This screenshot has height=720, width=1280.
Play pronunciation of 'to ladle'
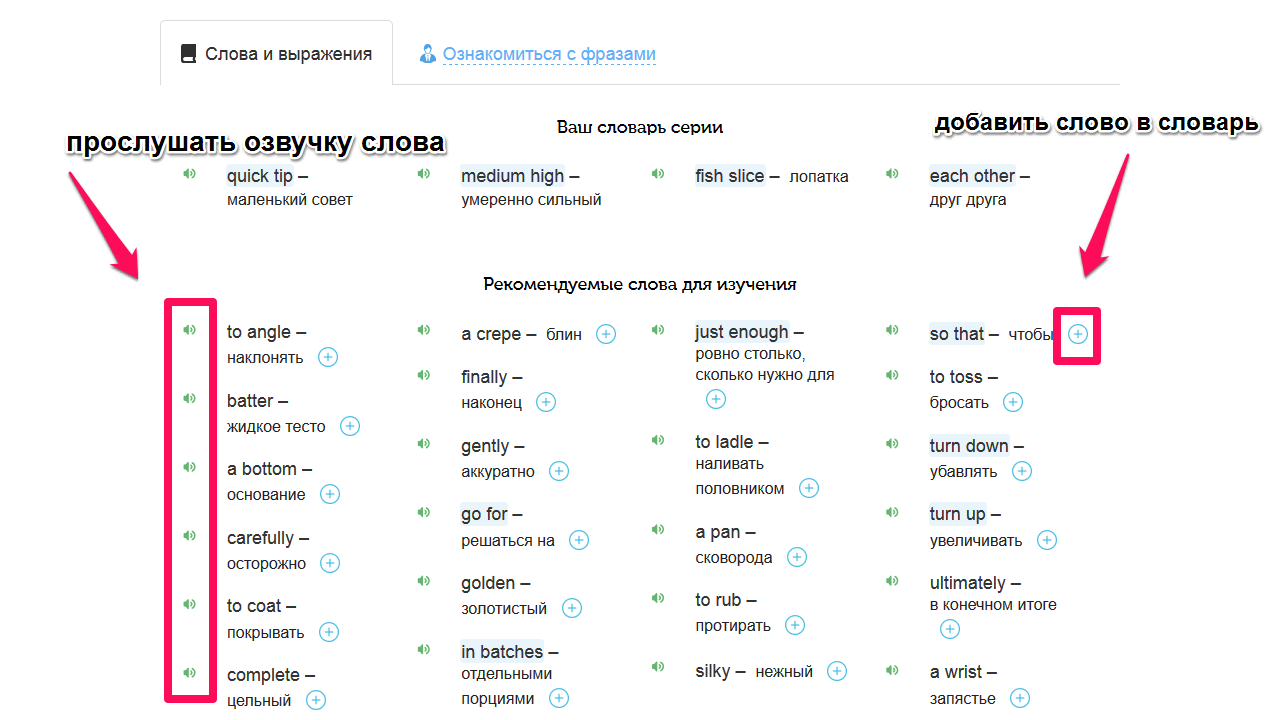point(658,440)
